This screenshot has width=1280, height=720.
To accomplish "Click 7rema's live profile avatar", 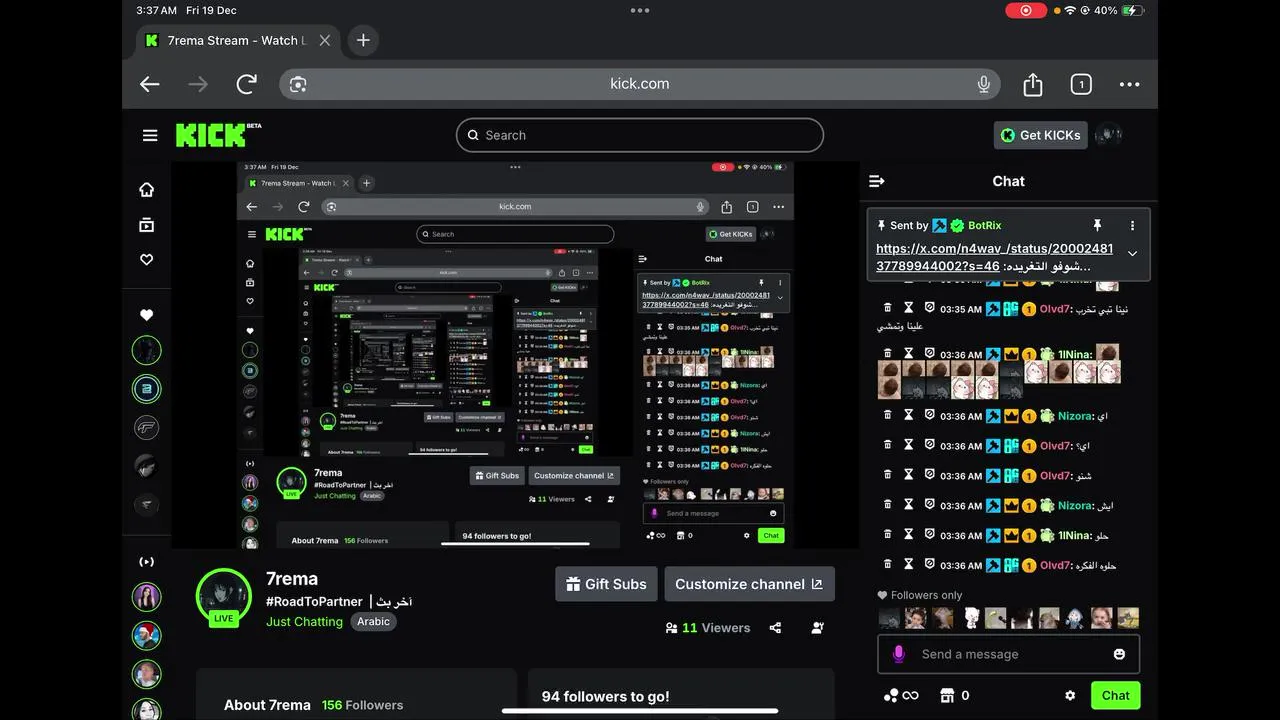I will tap(223, 597).
